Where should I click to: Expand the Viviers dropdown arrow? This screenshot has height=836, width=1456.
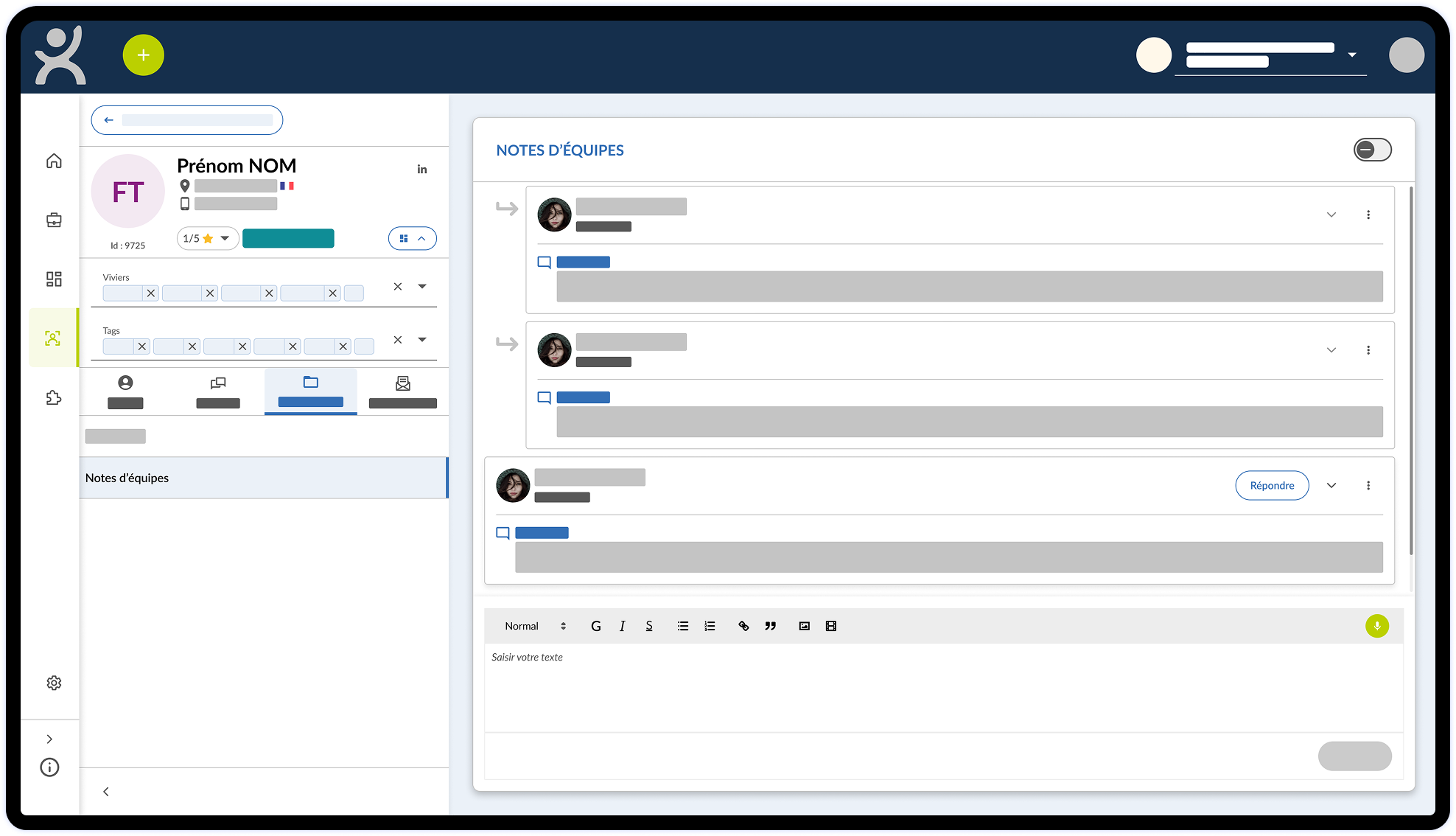click(422, 286)
